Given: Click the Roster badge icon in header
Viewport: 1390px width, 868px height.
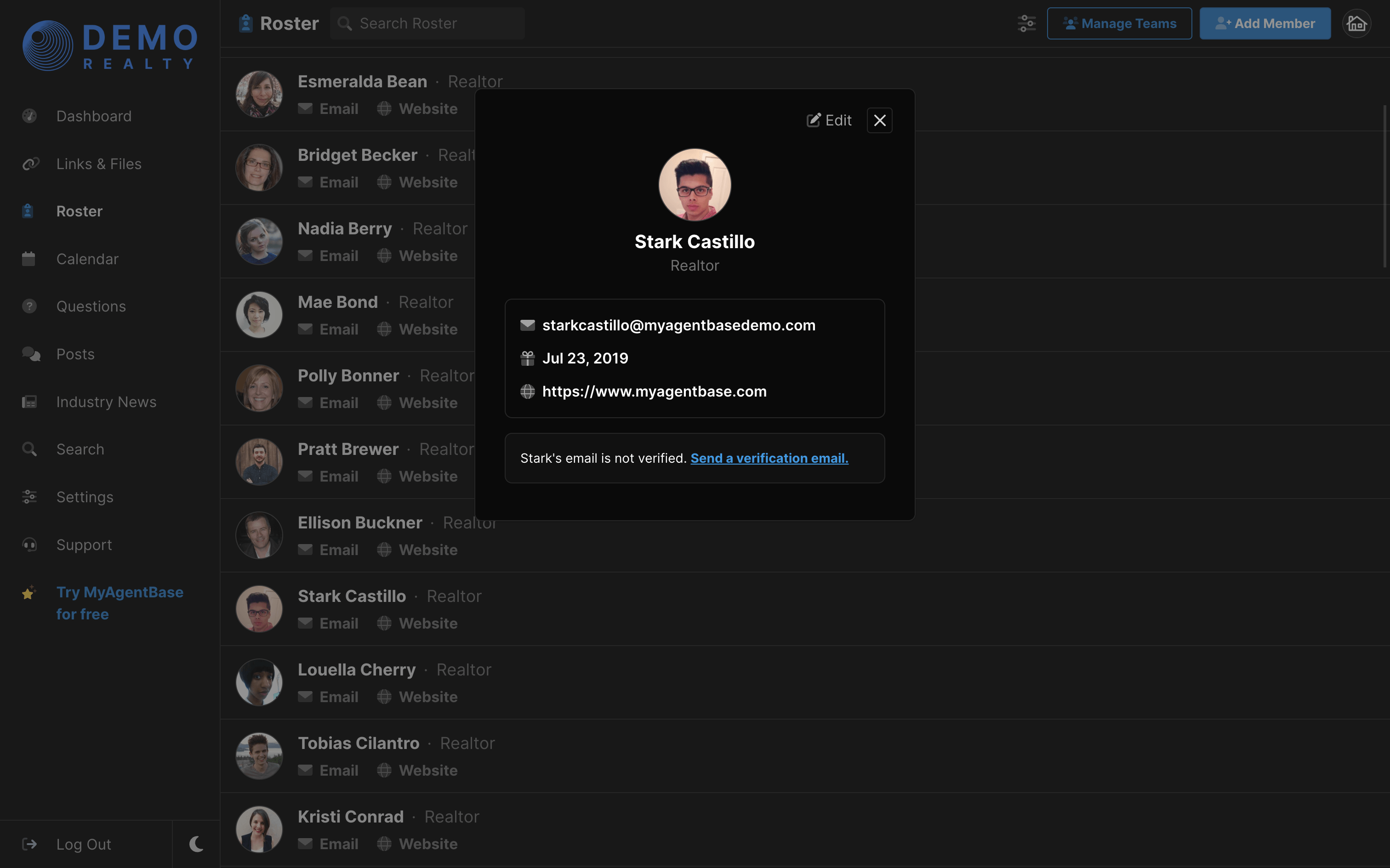Looking at the screenshot, I should coord(246,23).
